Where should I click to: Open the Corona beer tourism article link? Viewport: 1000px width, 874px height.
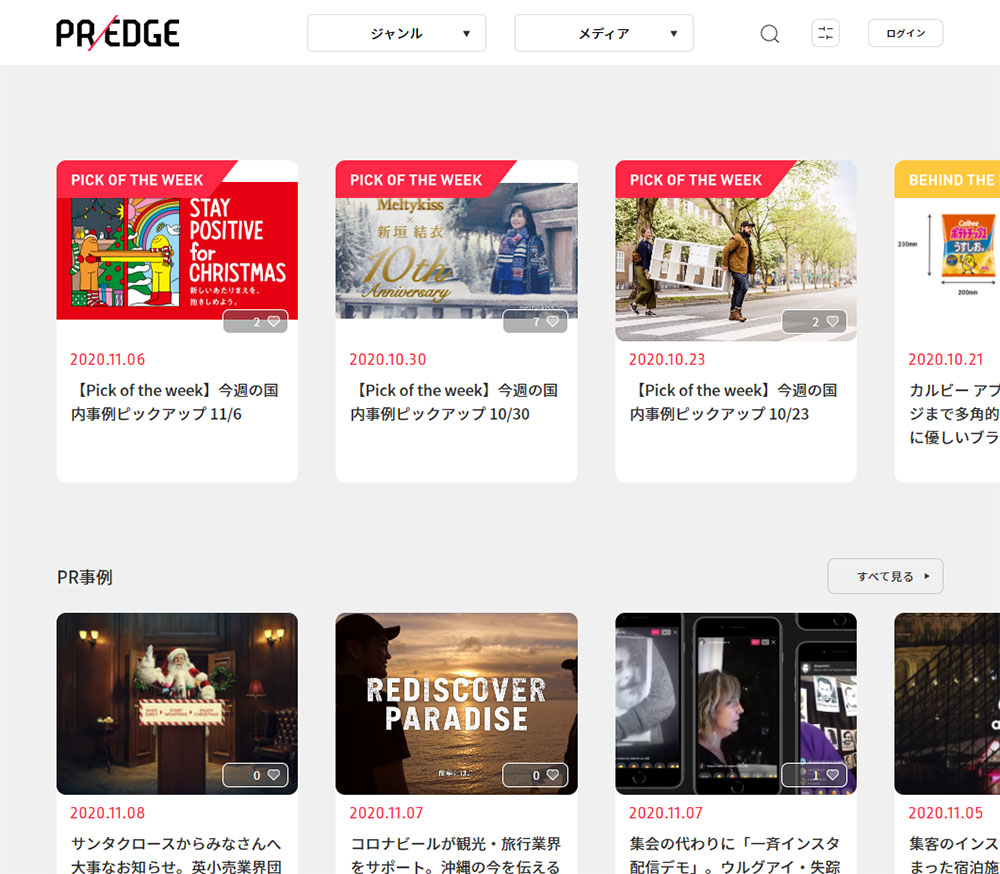456,849
